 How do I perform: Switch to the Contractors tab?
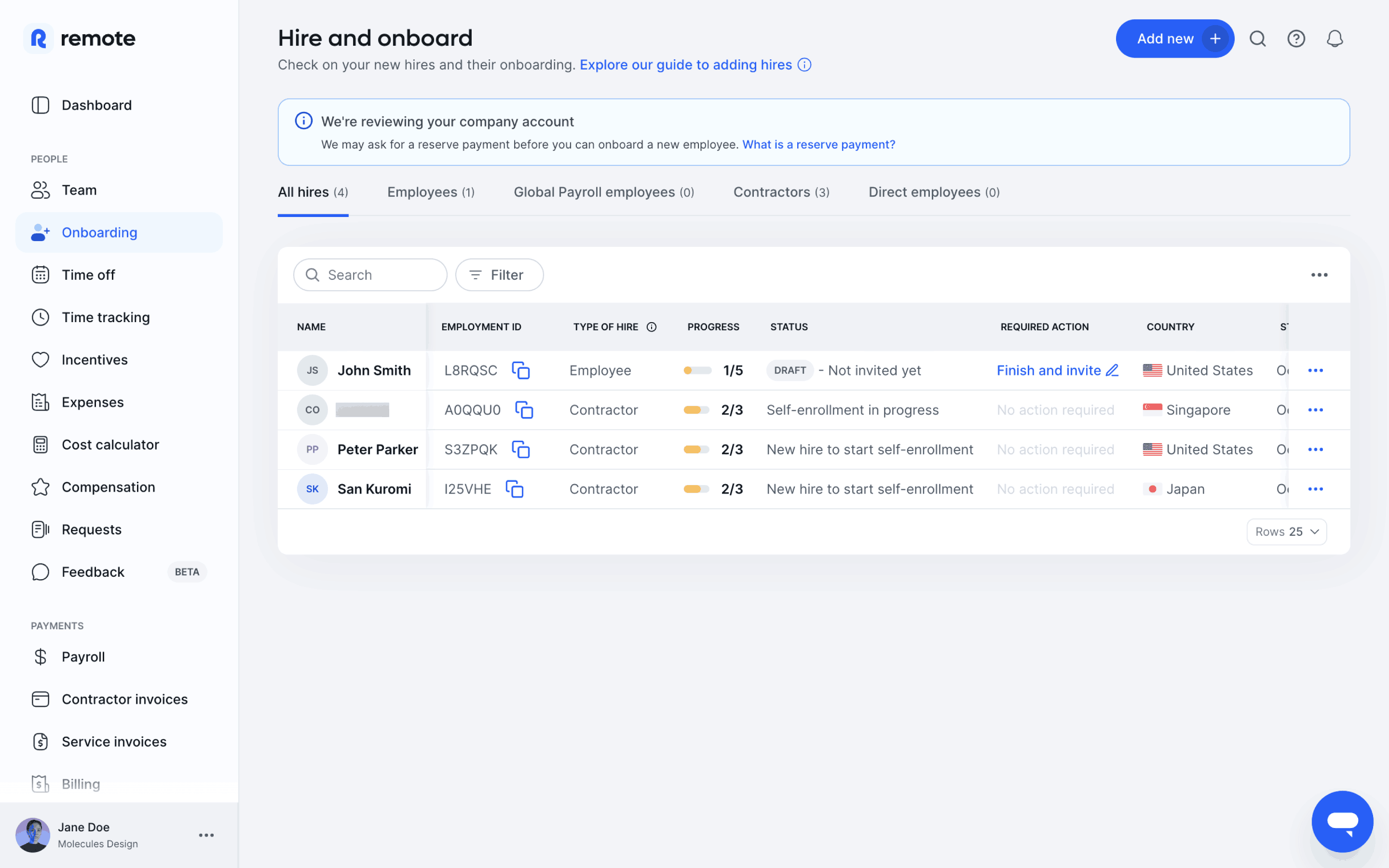(781, 192)
